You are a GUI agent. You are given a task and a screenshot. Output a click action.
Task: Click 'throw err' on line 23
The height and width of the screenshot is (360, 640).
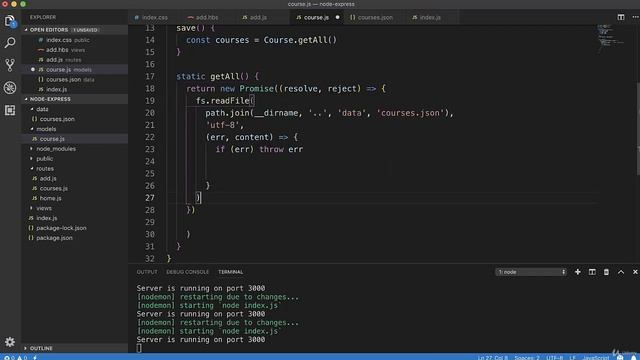[281, 149]
